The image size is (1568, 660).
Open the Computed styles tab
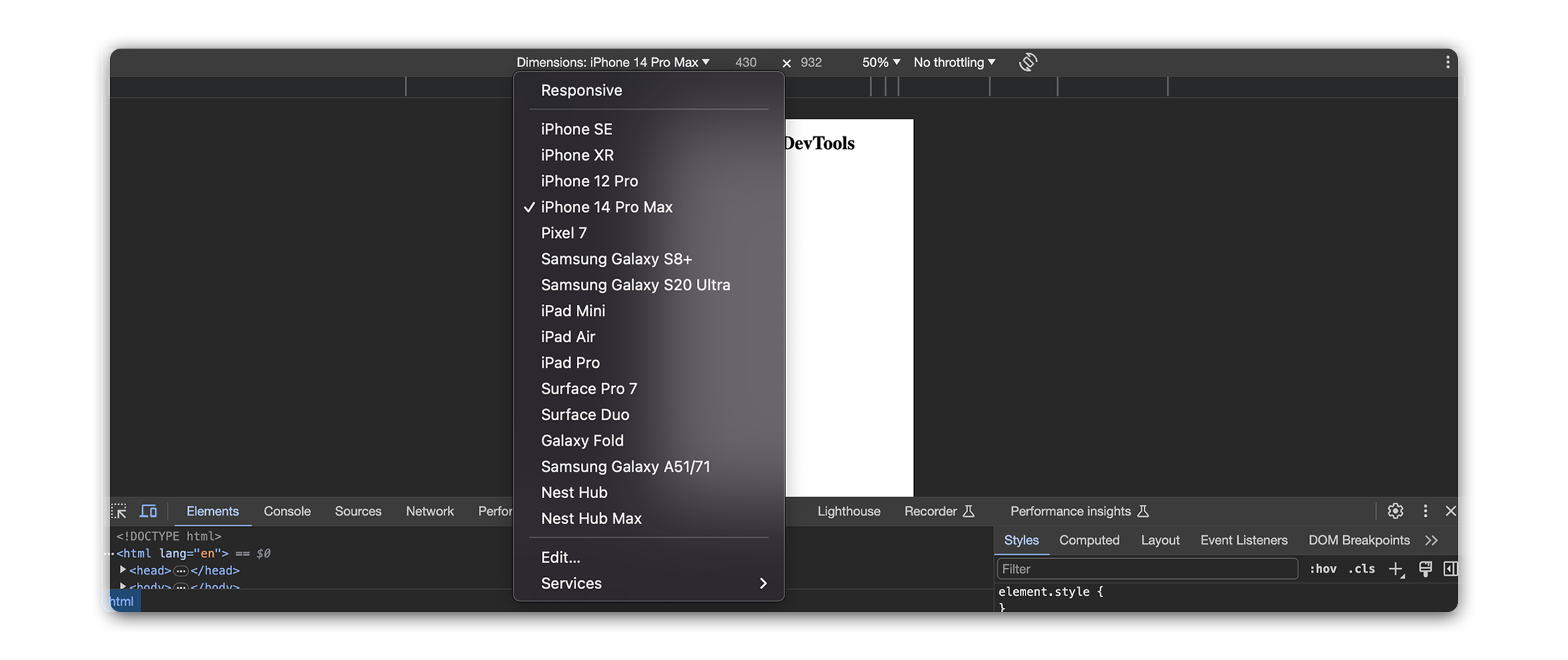click(1089, 540)
